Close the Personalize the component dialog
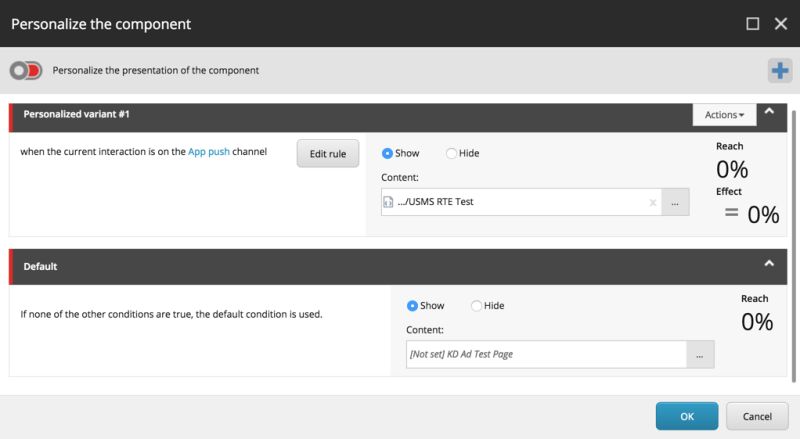The width and height of the screenshot is (800, 439). (x=781, y=23)
